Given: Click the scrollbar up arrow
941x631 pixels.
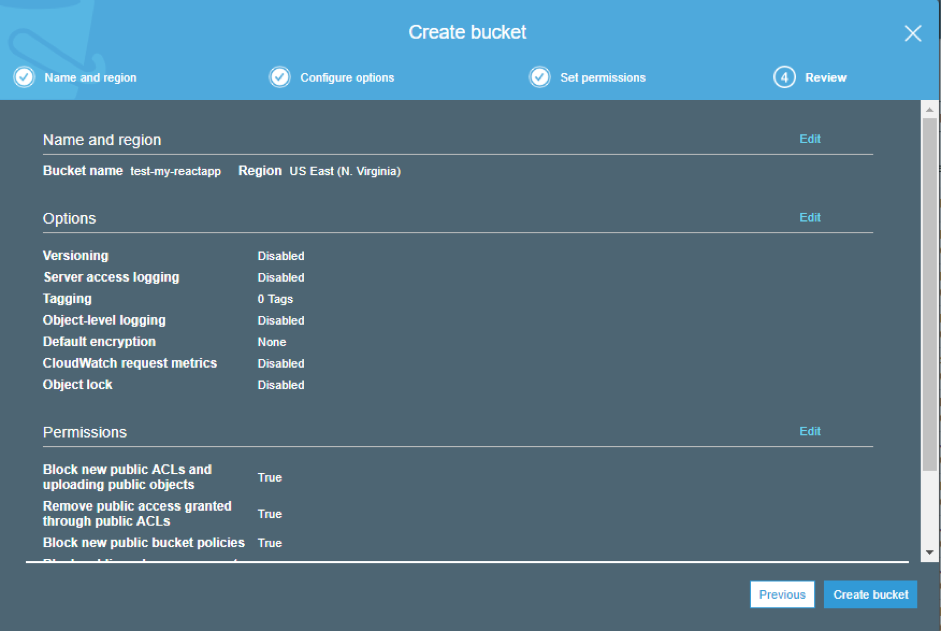Looking at the screenshot, I should click(930, 108).
